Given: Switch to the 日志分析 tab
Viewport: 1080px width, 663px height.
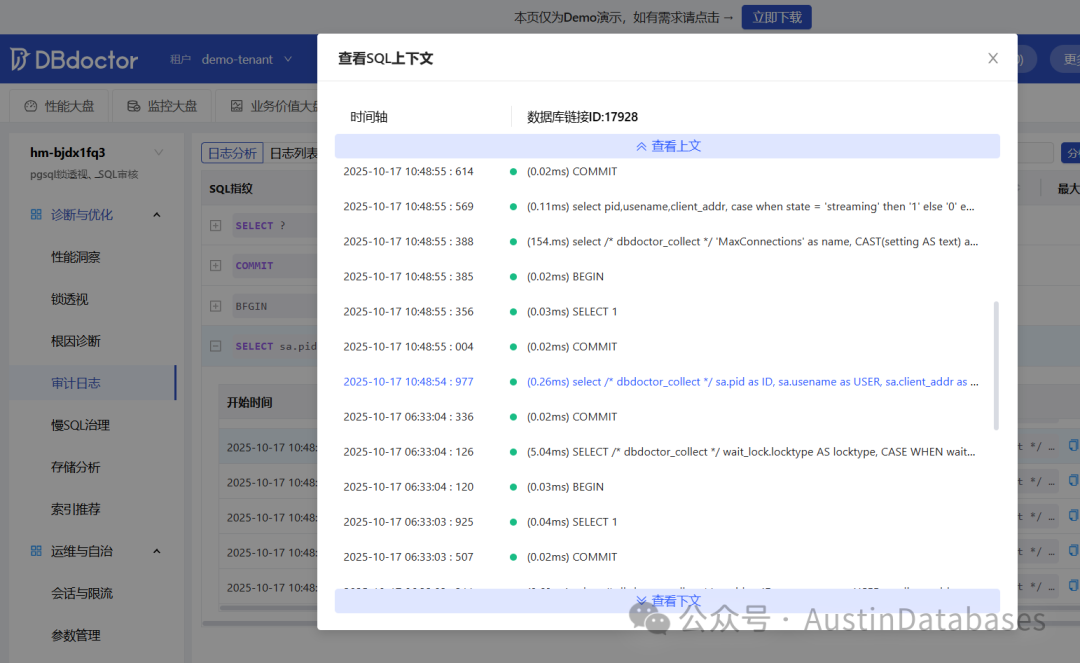Looking at the screenshot, I should point(232,153).
